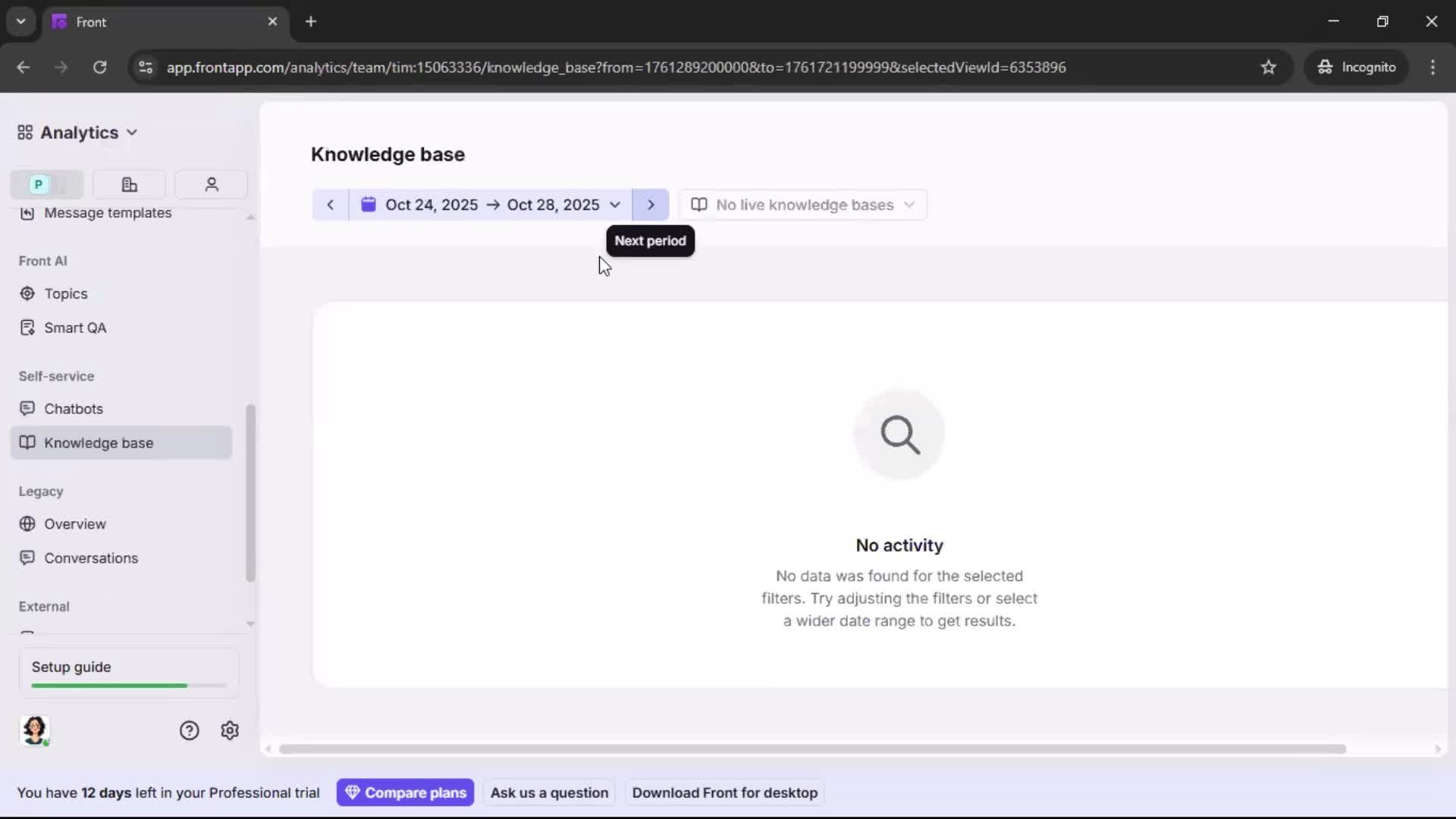This screenshot has width=1456, height=819.
Task: Click the user avatar picture
Action: (35, 730)
